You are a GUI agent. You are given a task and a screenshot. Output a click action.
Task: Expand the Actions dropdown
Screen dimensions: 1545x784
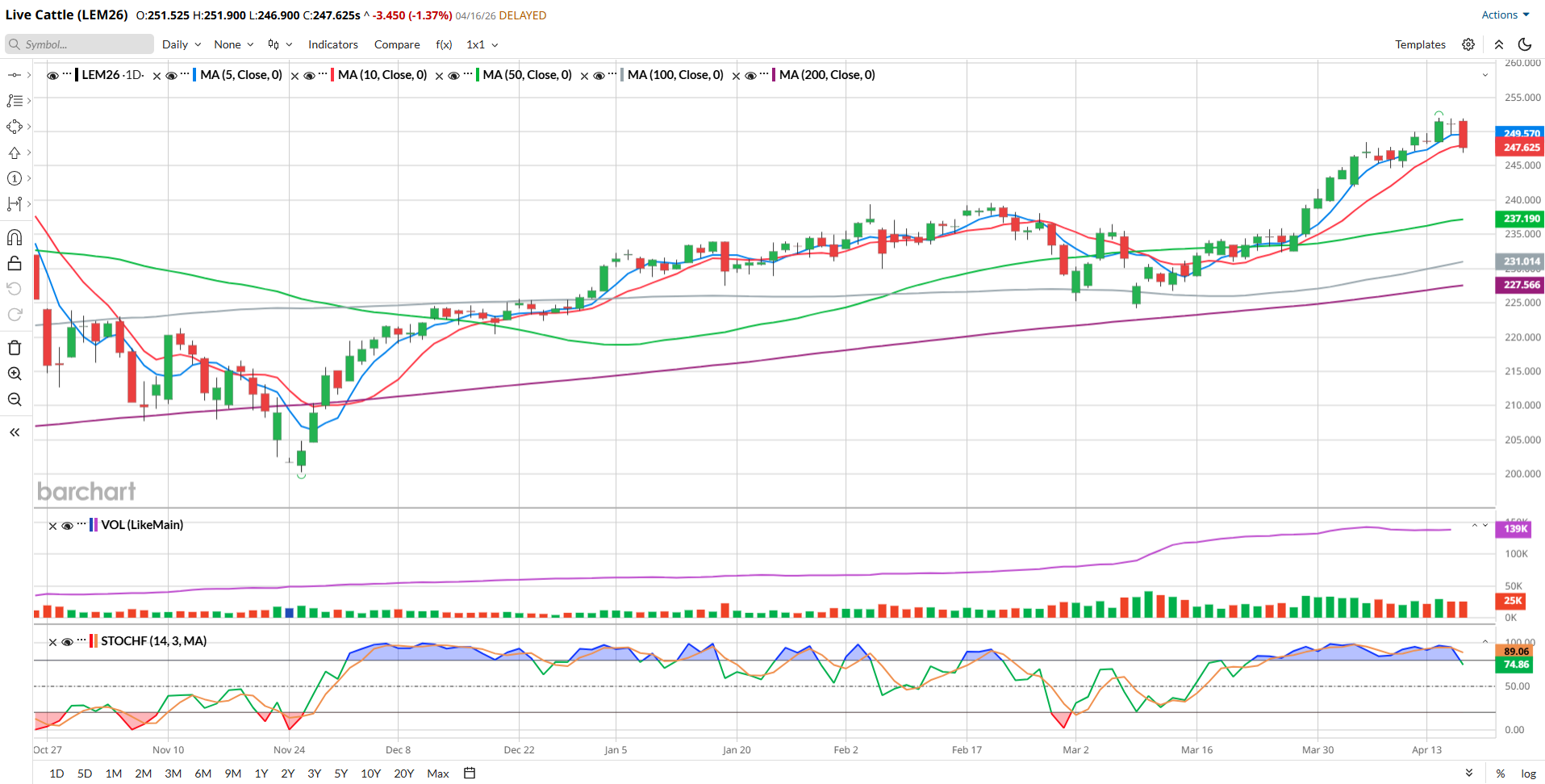tap(1505, 15)
